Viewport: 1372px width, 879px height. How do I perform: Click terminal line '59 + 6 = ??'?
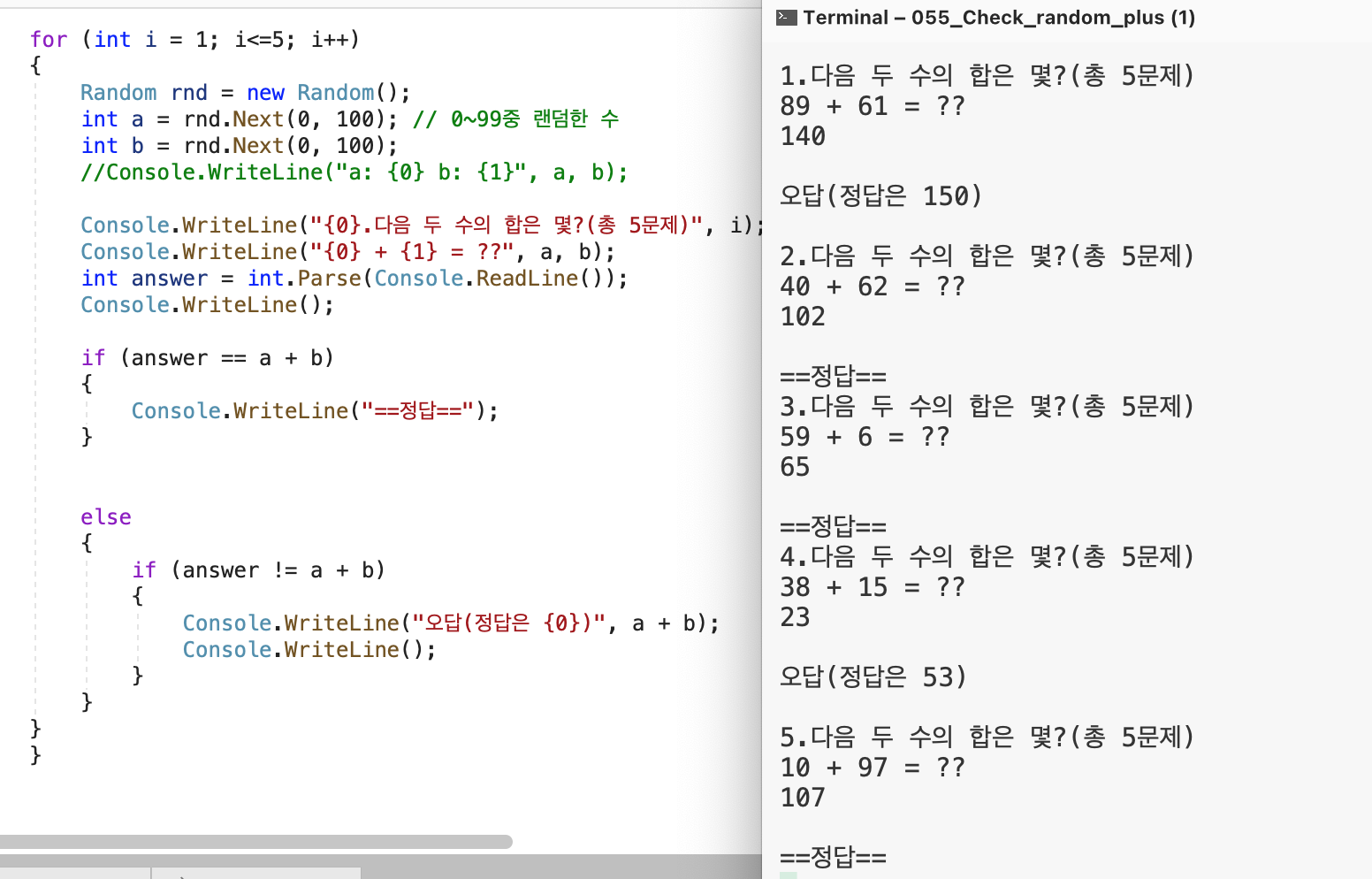pos(865,437)
